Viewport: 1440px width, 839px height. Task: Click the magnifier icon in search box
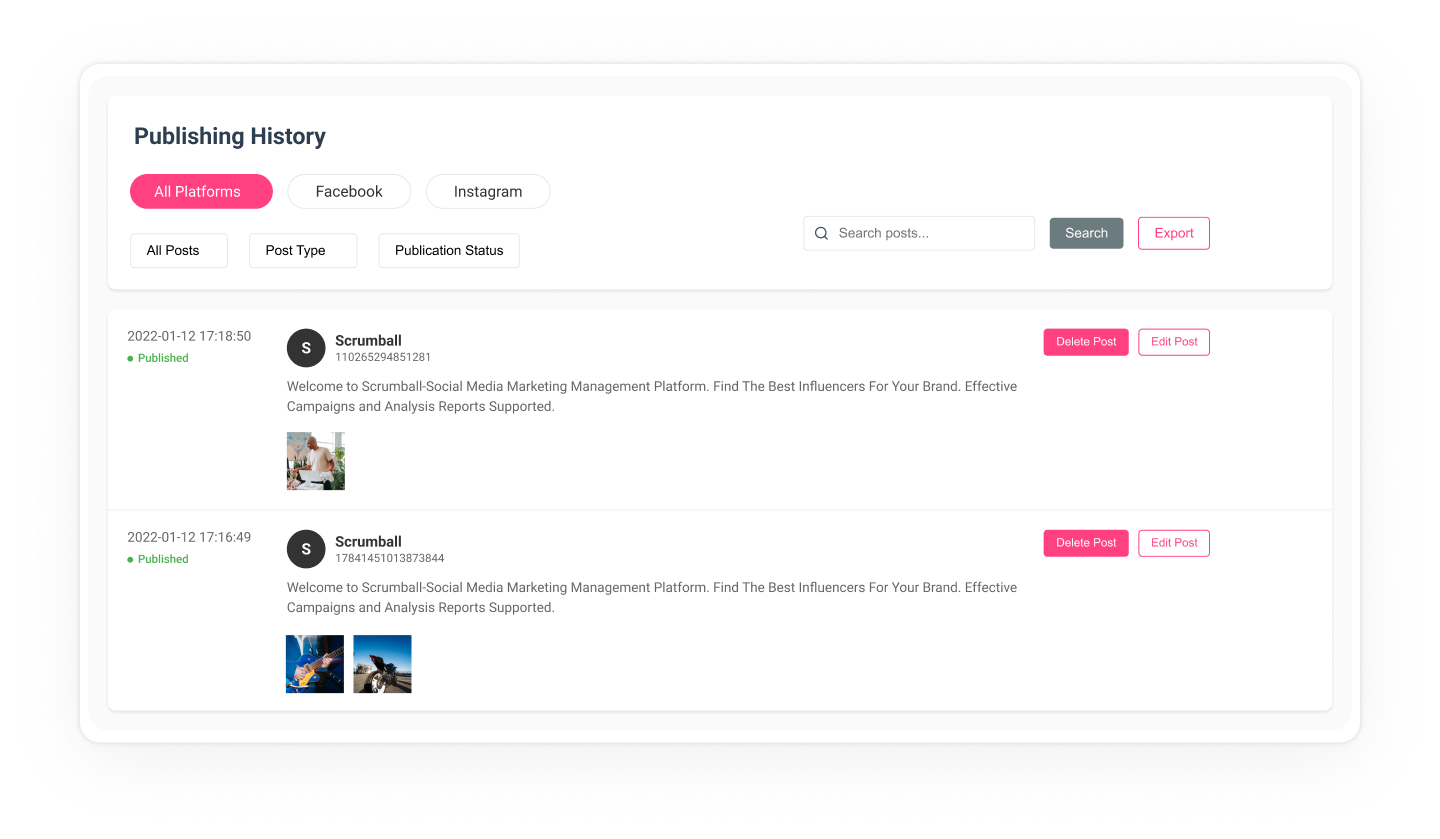coord(821,234)
